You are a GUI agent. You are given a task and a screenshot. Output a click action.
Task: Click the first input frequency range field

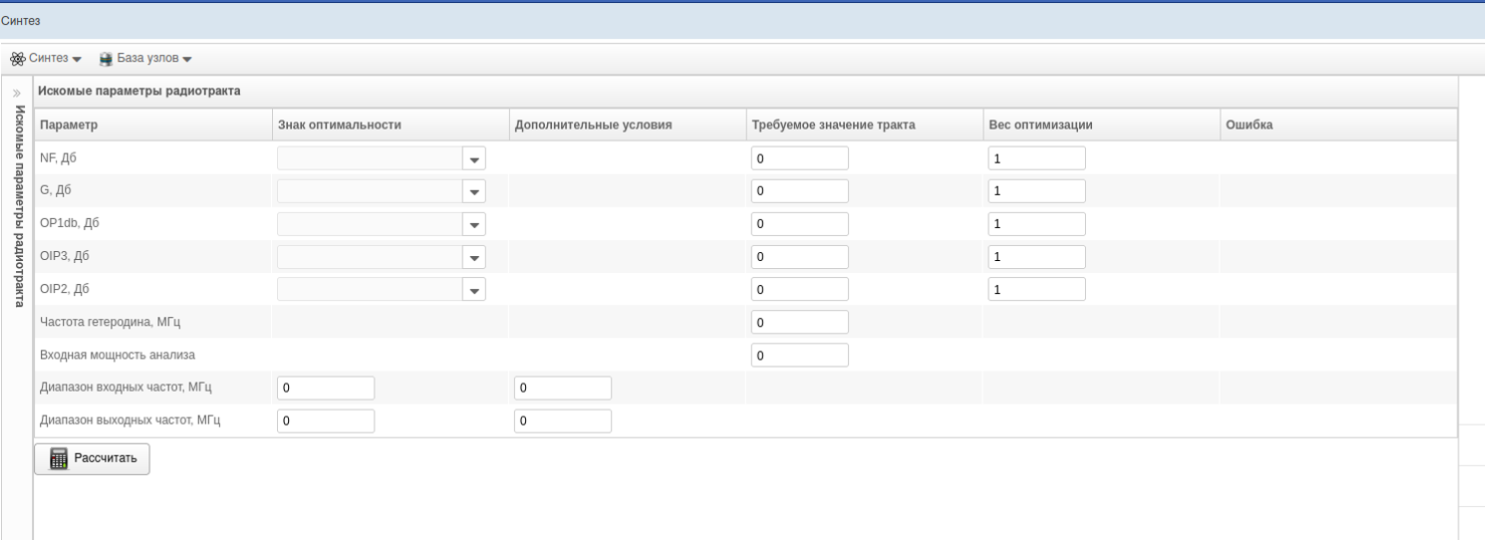click(325, 388)
